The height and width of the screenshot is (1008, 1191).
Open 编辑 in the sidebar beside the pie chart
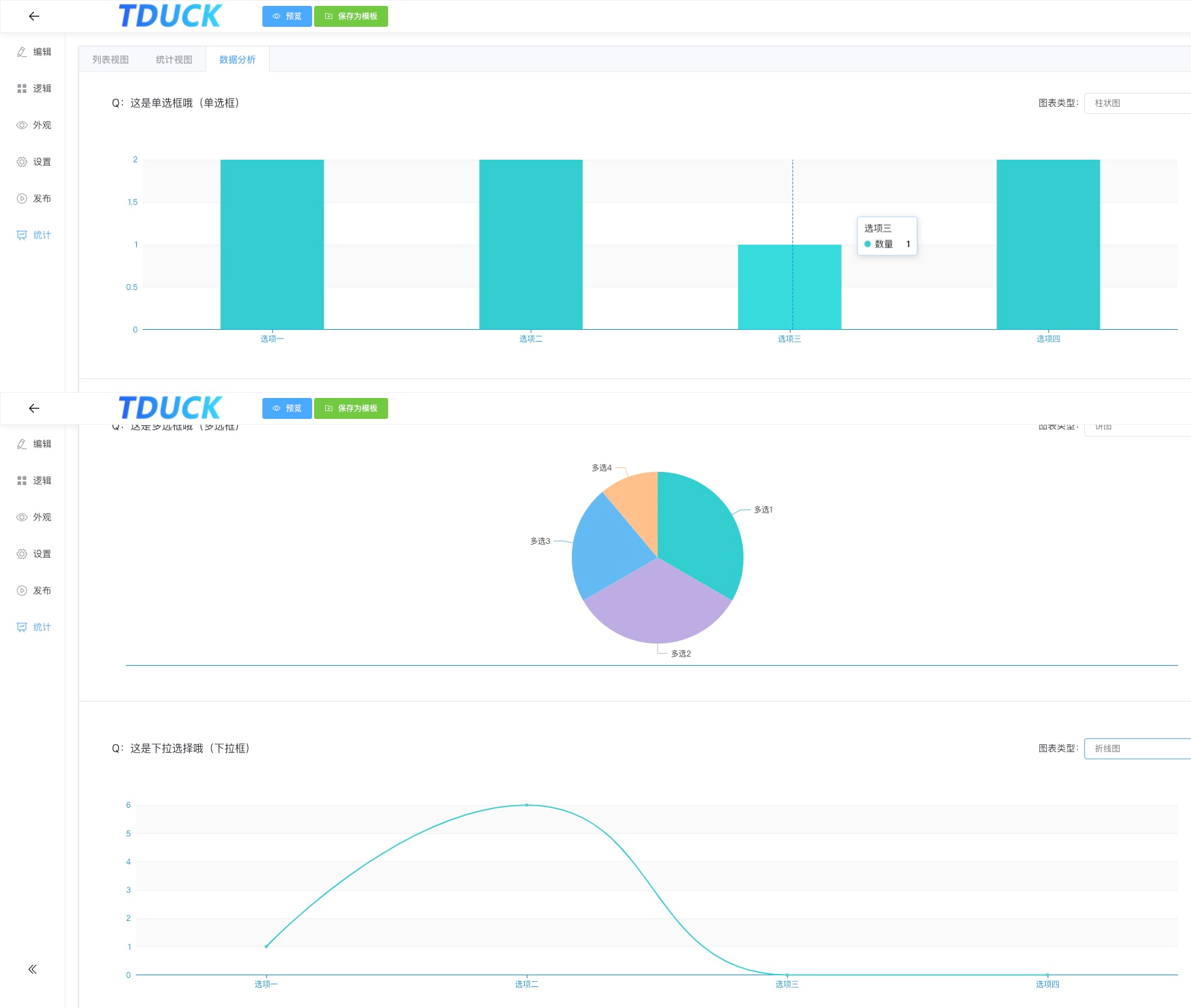click(x=34, y=444)
